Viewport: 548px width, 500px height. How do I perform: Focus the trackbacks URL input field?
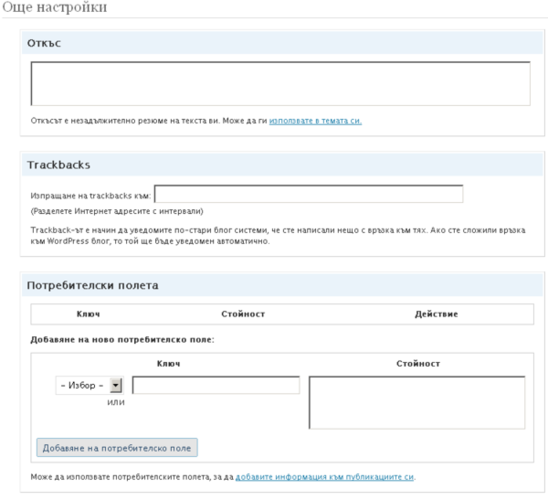pyautogui.click(x=309, y=194)
